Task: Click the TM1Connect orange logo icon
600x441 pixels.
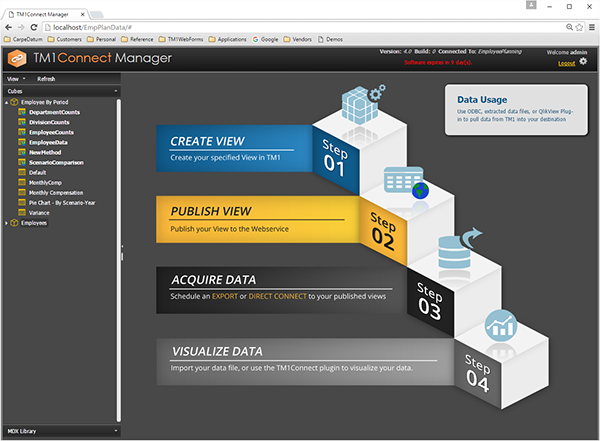Action: 17,59
